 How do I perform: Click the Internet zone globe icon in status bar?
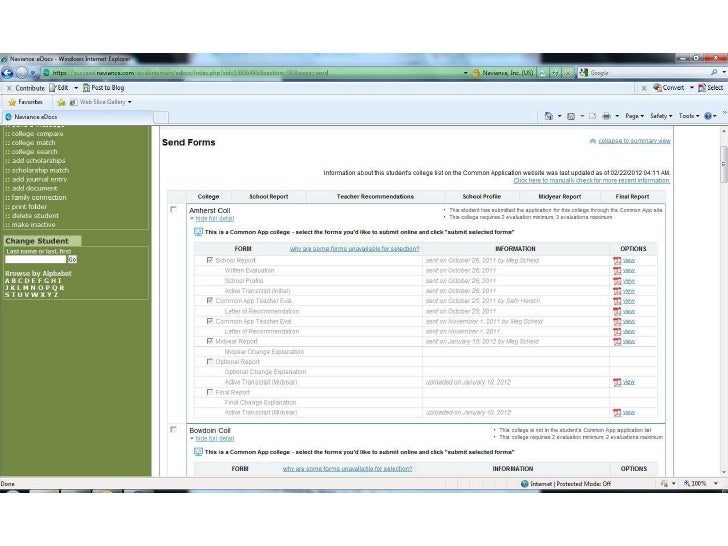coord(525,484)
